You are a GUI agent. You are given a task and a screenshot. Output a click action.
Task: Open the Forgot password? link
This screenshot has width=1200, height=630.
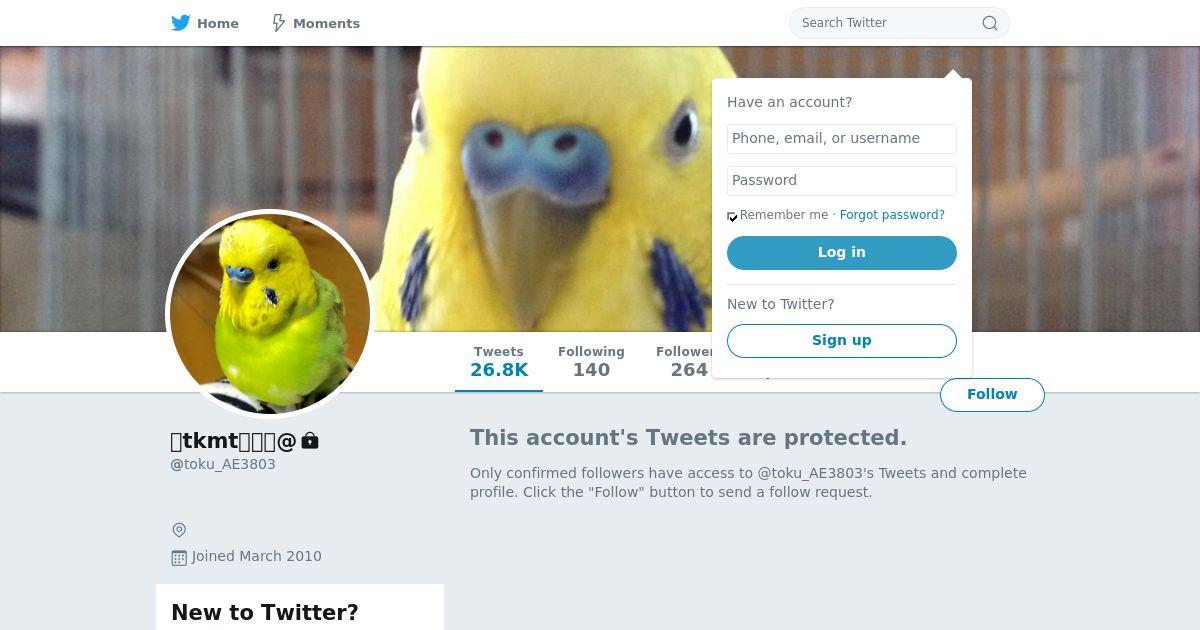click(x=892, y=215)
